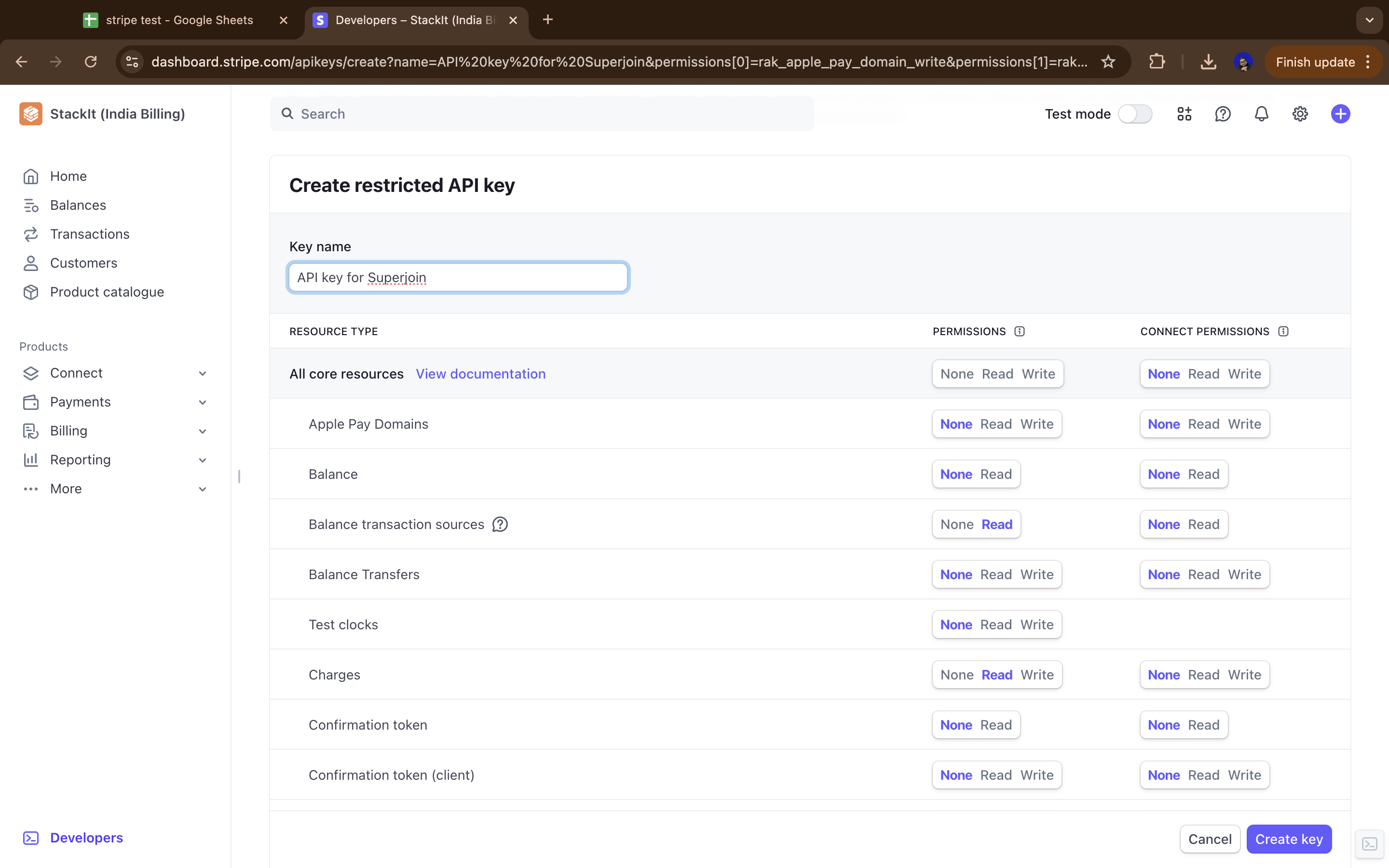Click the Connect Permissions info icon

1283,331
